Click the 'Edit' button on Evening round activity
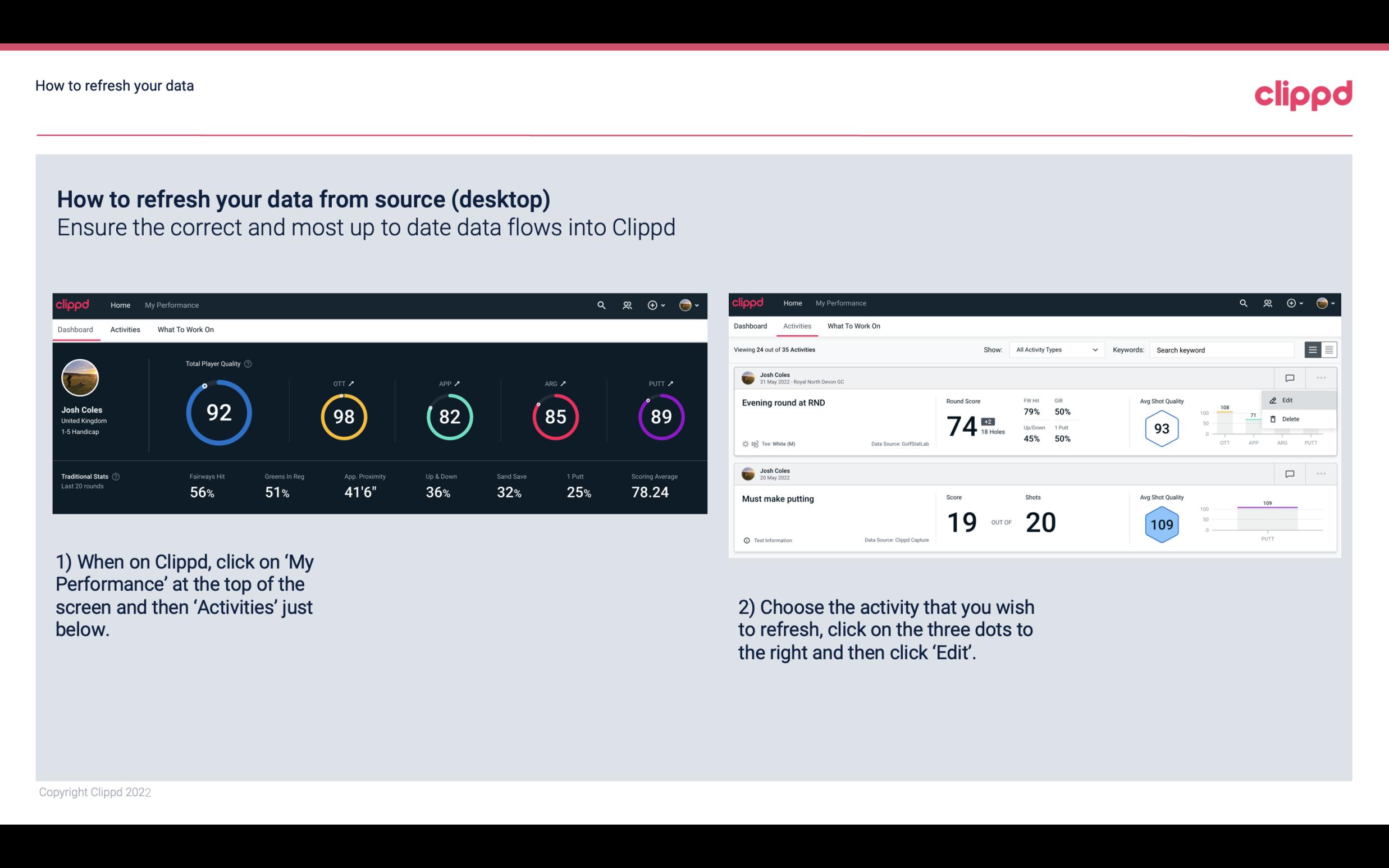 point(1289,399)
